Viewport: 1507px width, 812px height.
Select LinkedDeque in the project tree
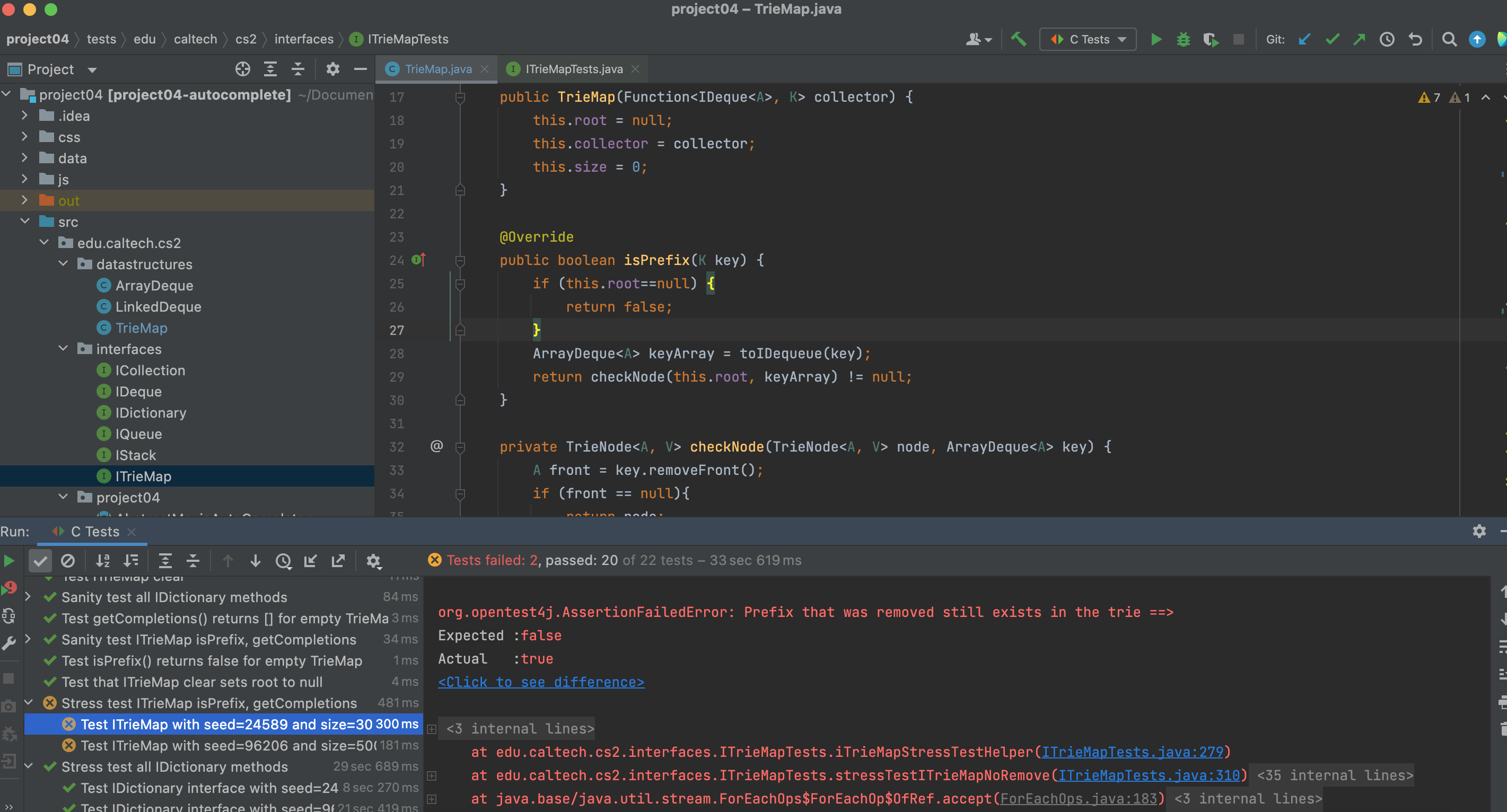[x=158, y=306]
